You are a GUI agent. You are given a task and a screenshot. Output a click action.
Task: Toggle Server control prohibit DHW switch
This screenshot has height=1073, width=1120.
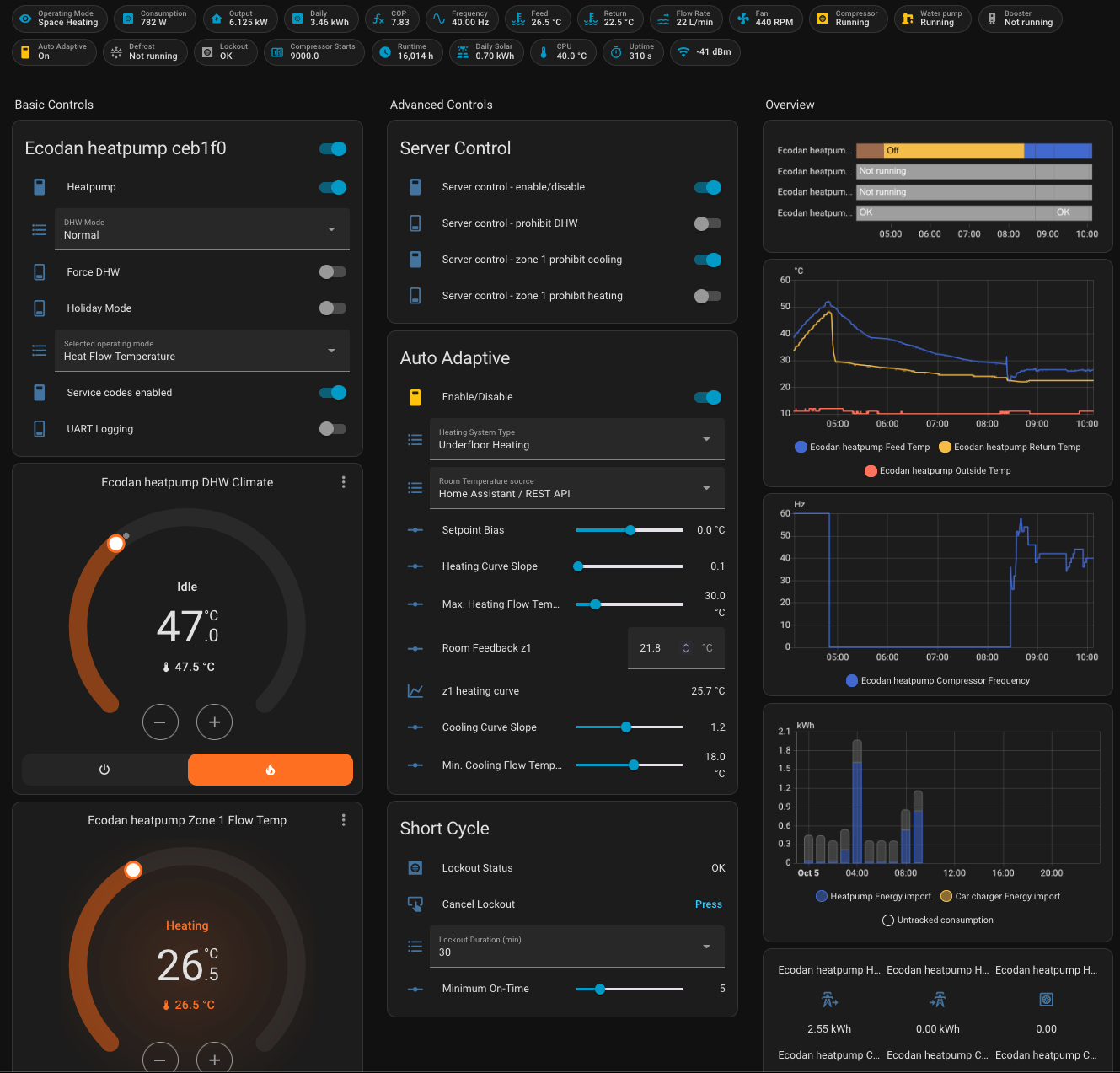pos(707,223)
